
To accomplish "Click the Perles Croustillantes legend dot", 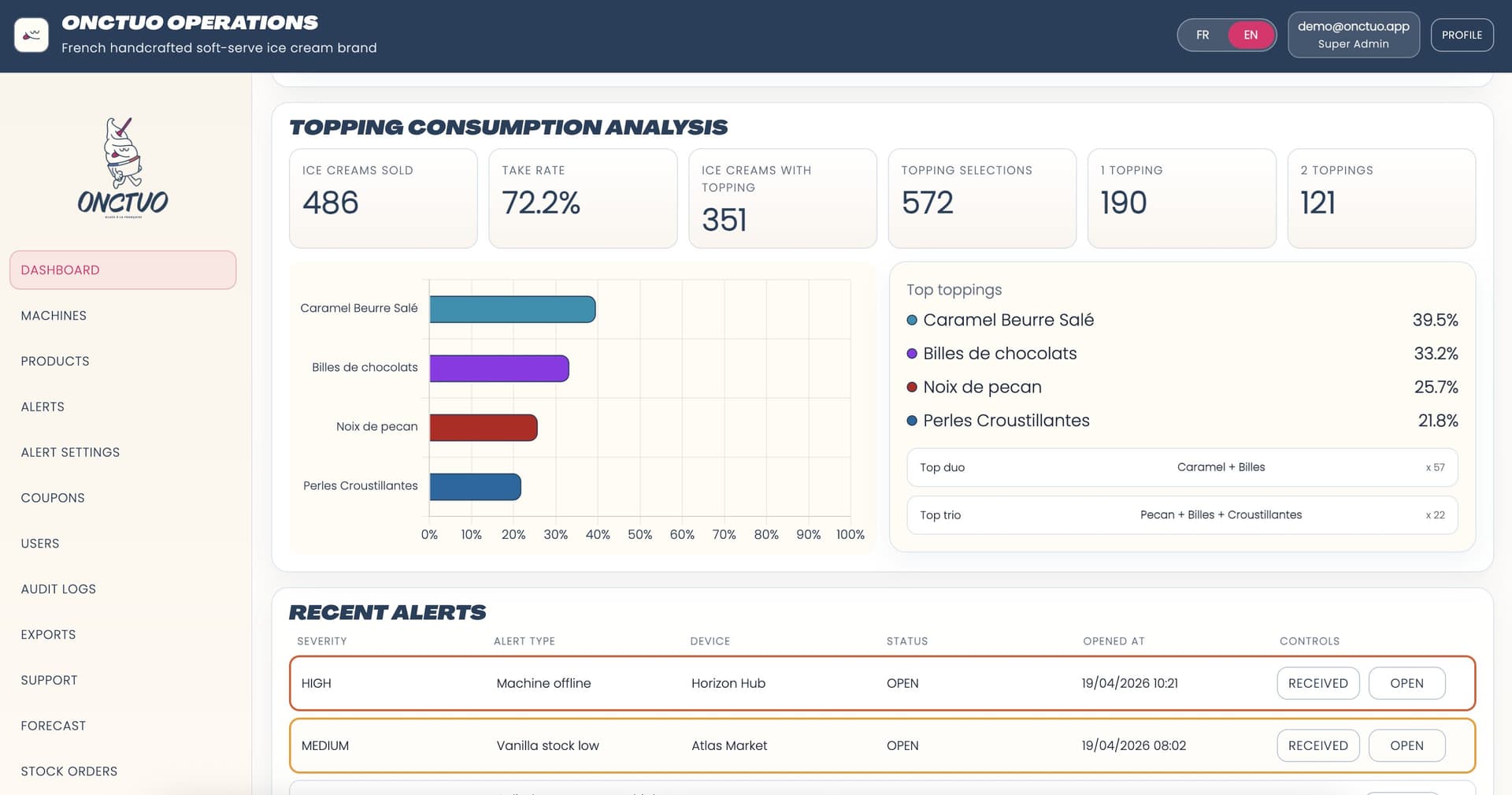I will coord(912,421).
